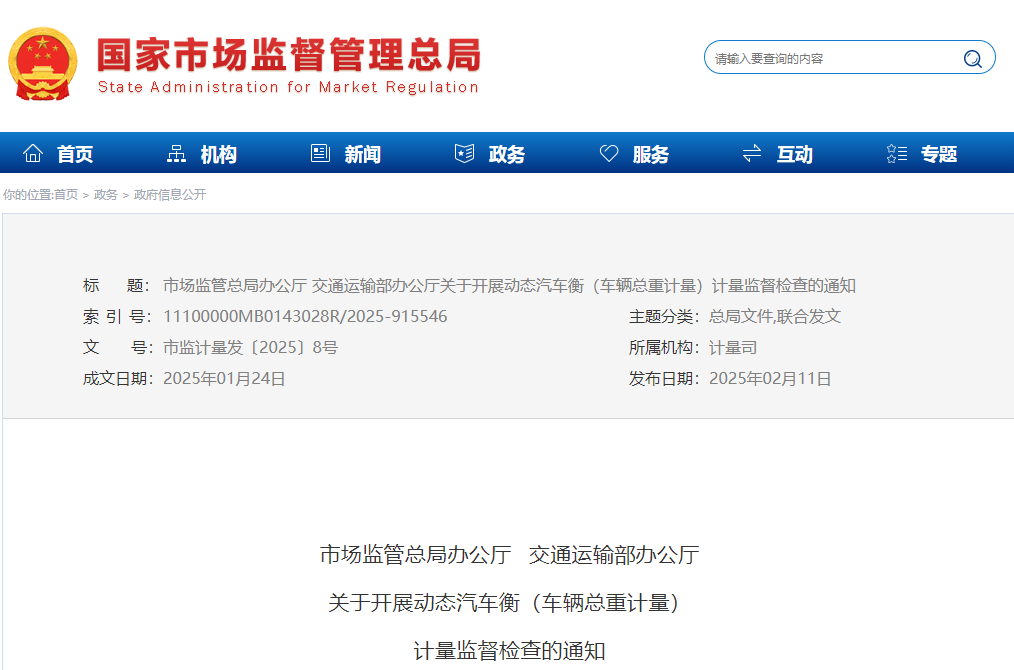Click the shield-star icon beside 政务
Image resolution: width=1014 pixels, height=670 pixels.
click(464, 153)
